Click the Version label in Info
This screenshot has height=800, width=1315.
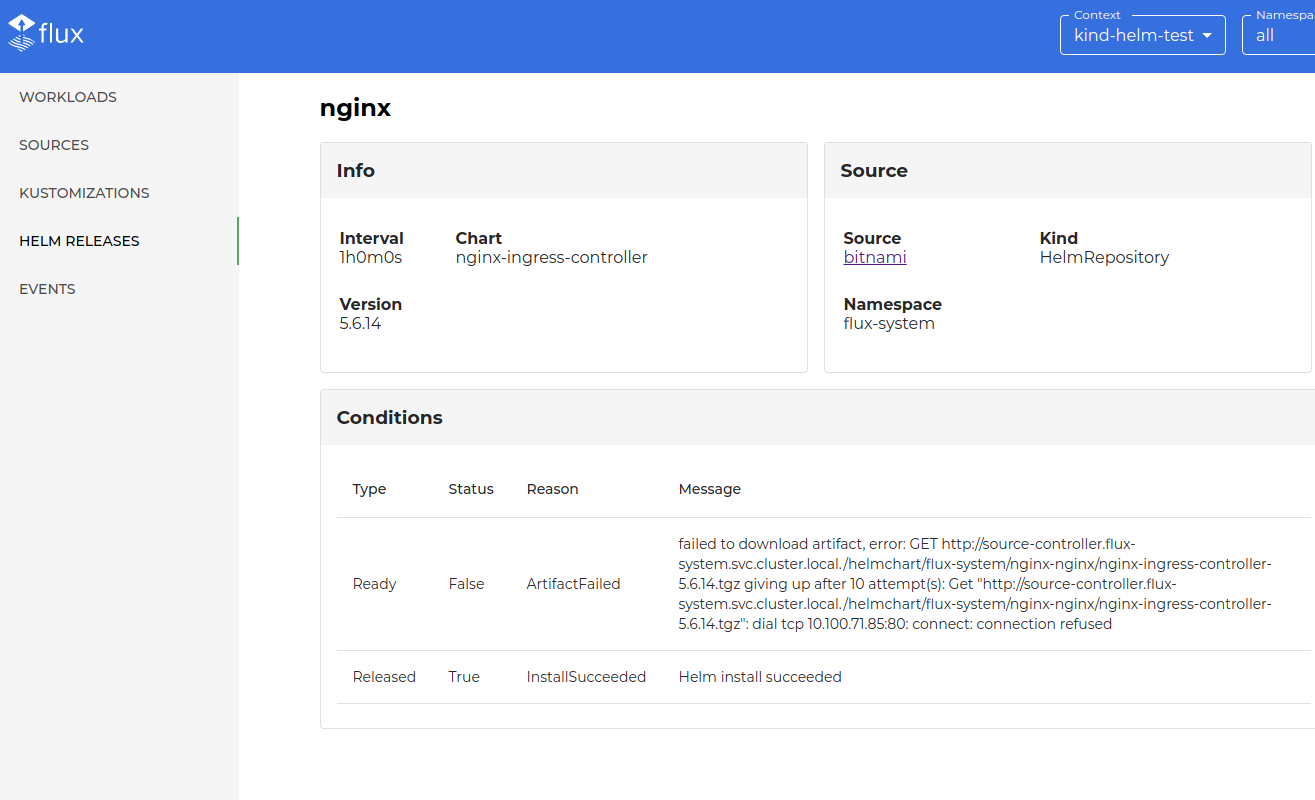tap(371, 304)
